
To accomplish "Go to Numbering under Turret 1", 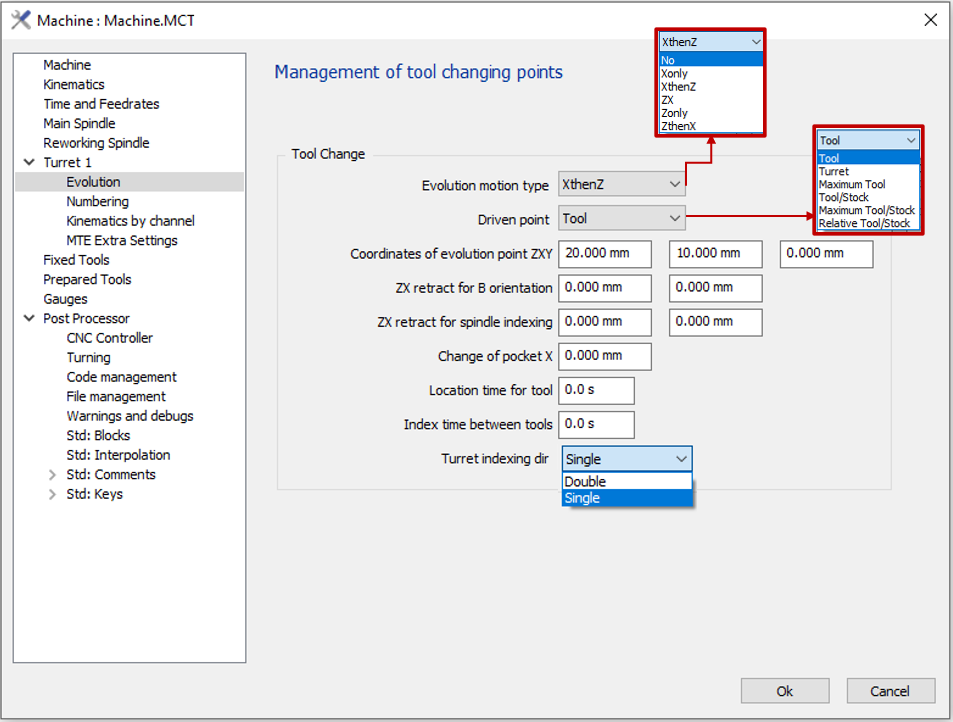I will click(97, 202).
